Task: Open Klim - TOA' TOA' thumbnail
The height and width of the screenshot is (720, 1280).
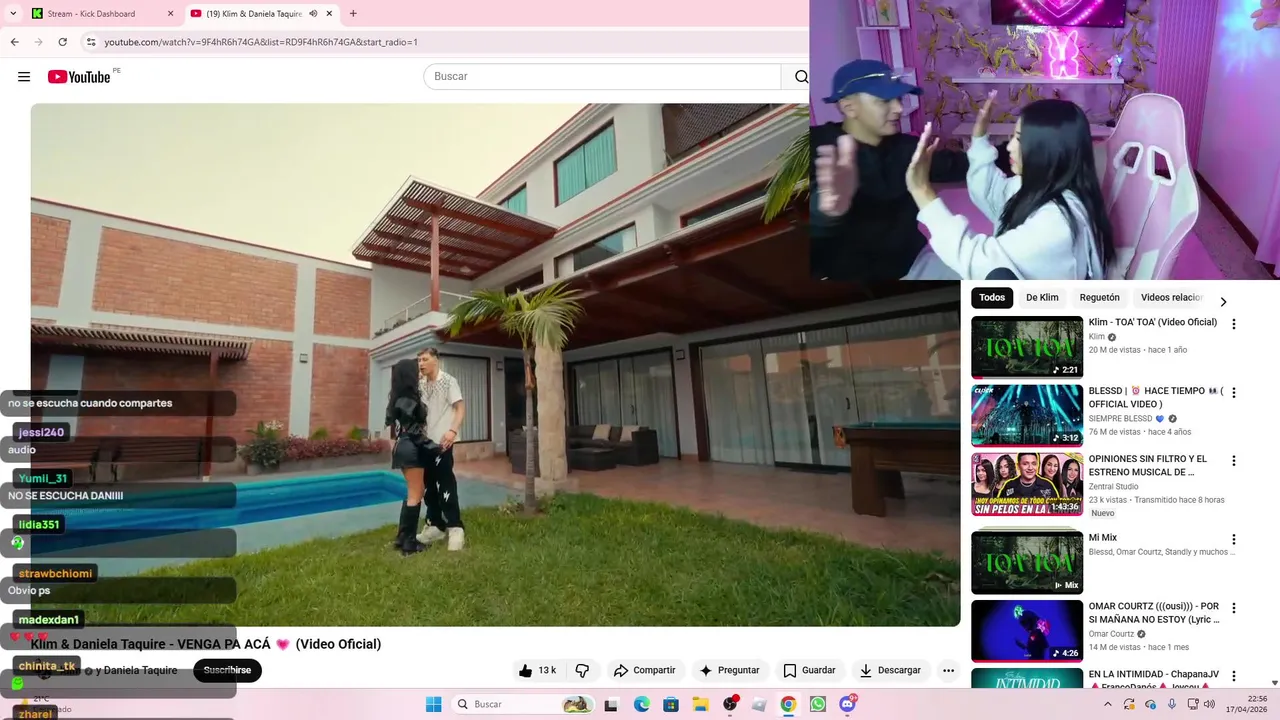Action: pyautogui.click(x=1027, y=347)
